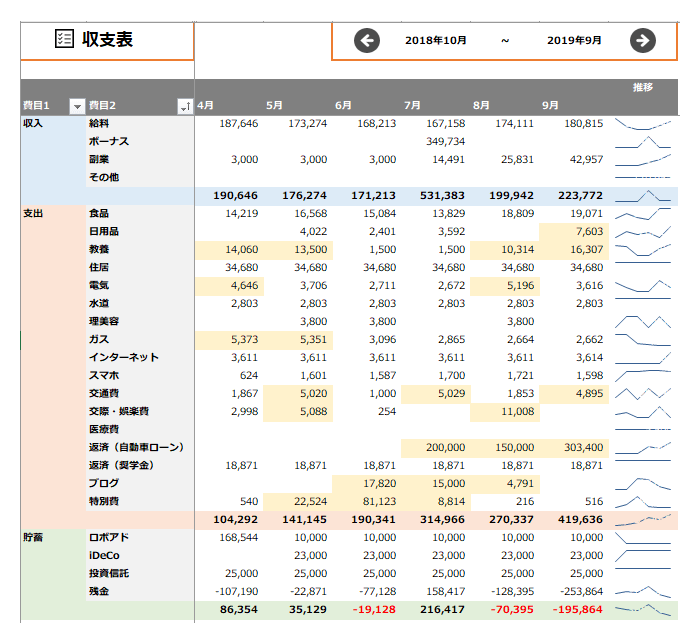
Task: Select the ブログ row label
Action: (104, 483)
